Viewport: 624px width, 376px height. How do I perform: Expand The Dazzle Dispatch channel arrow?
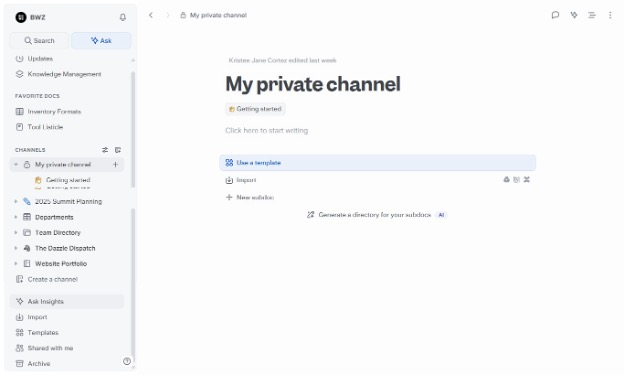pos(16,248)
